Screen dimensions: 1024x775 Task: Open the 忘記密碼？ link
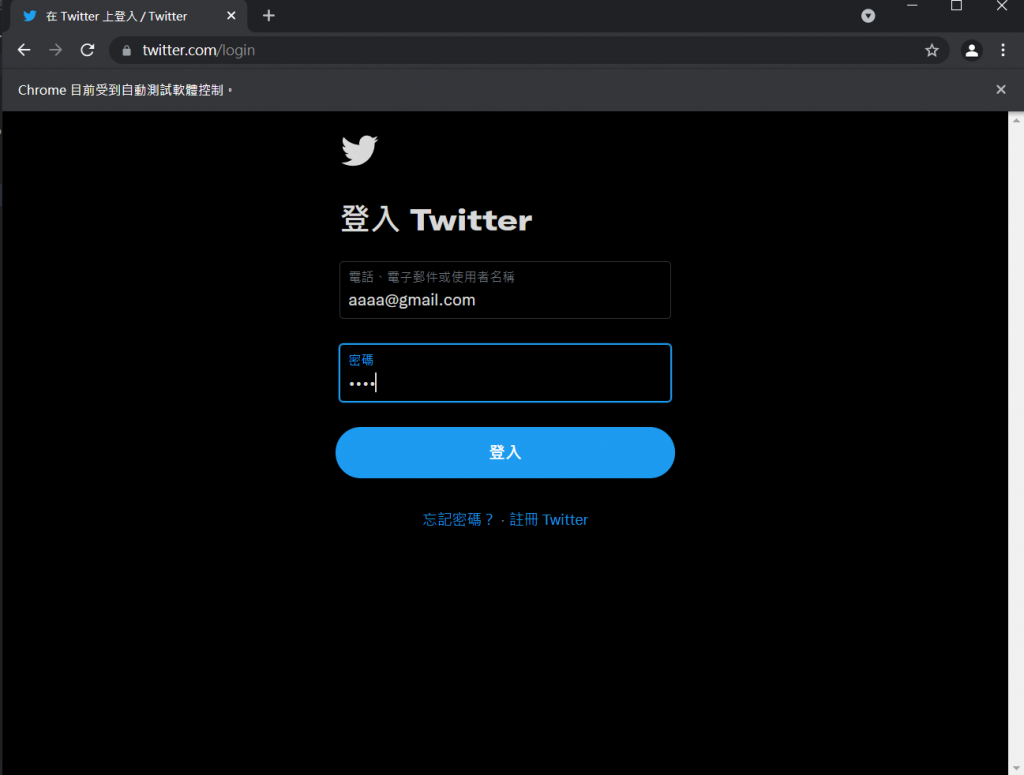click(458, 520)
